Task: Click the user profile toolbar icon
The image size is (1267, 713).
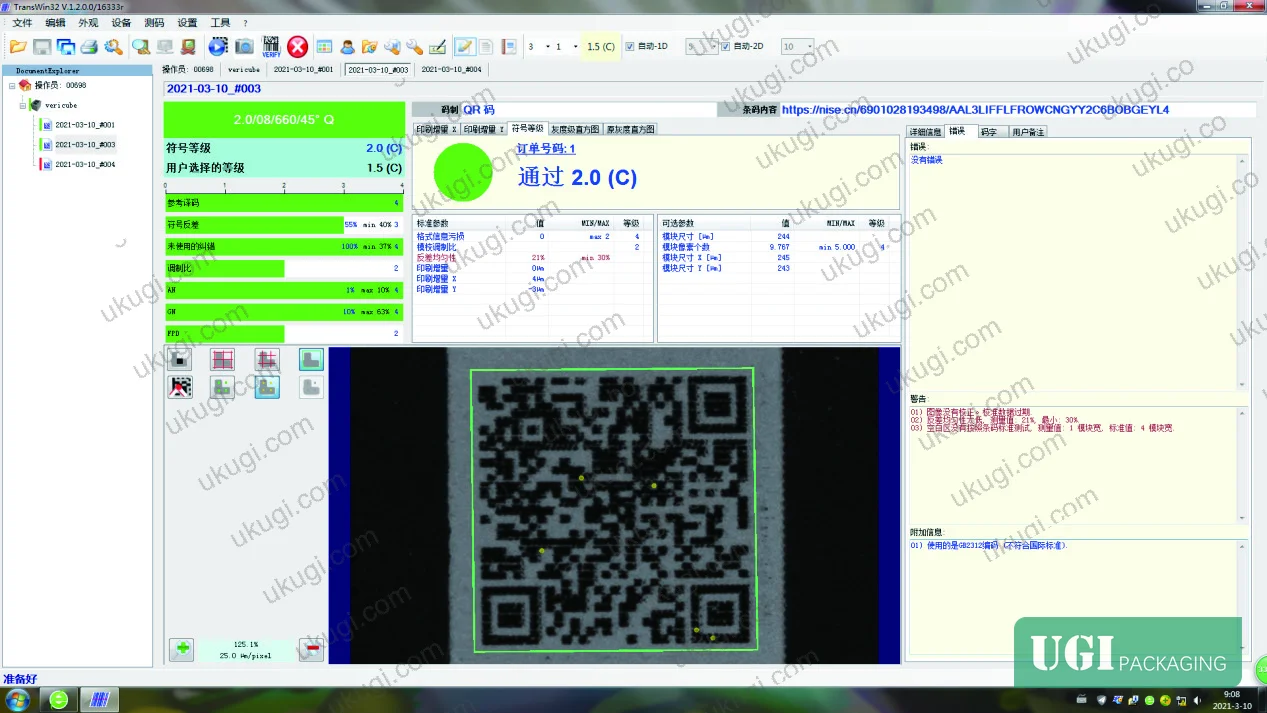Action: point(347,46)
